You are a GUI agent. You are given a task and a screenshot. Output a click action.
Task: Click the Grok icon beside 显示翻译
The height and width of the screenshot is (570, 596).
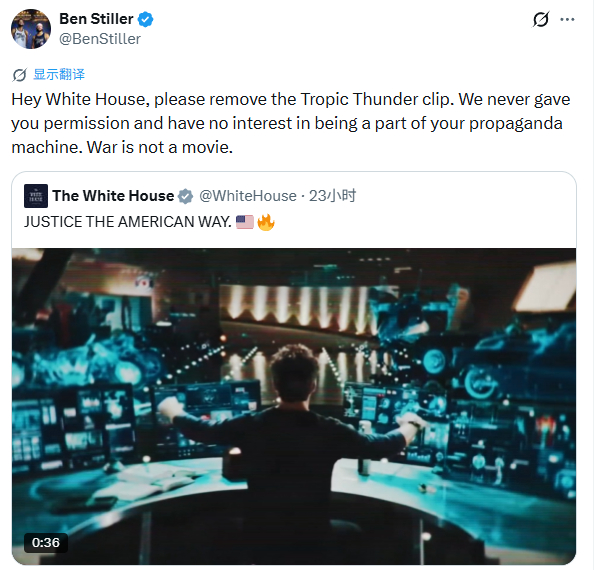[19, 75]
